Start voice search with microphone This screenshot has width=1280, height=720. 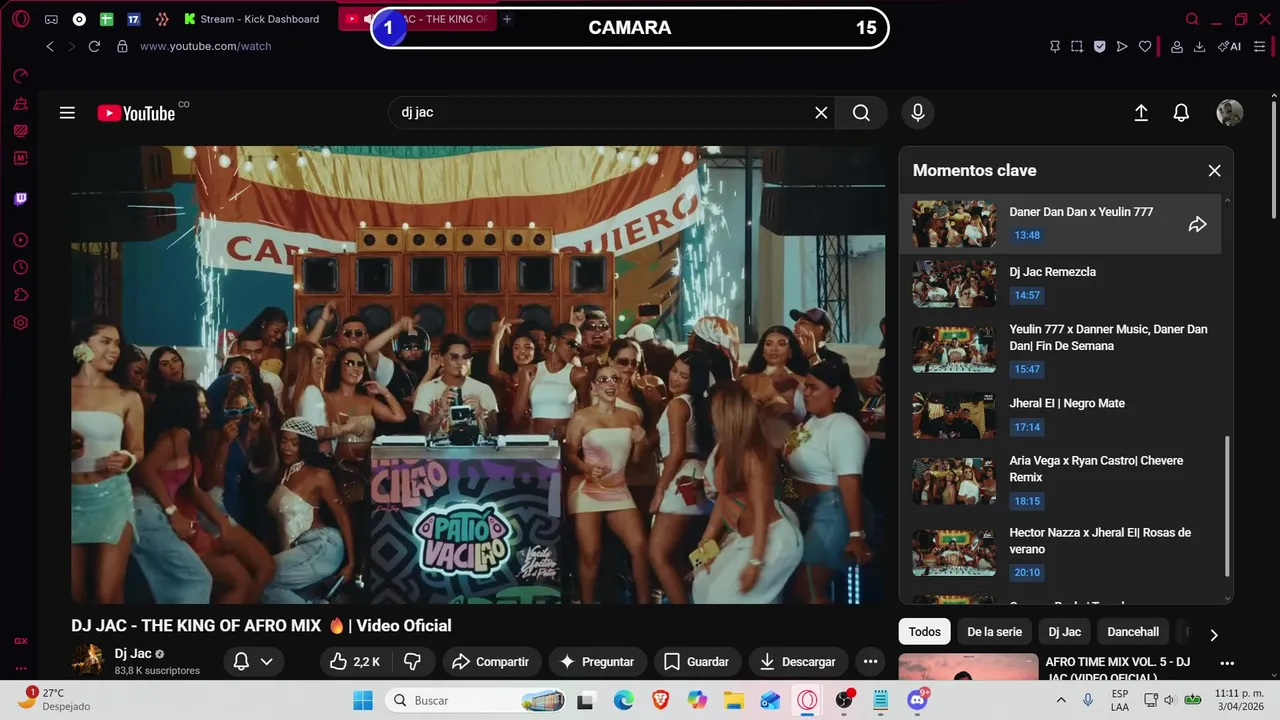coord(918,113)
